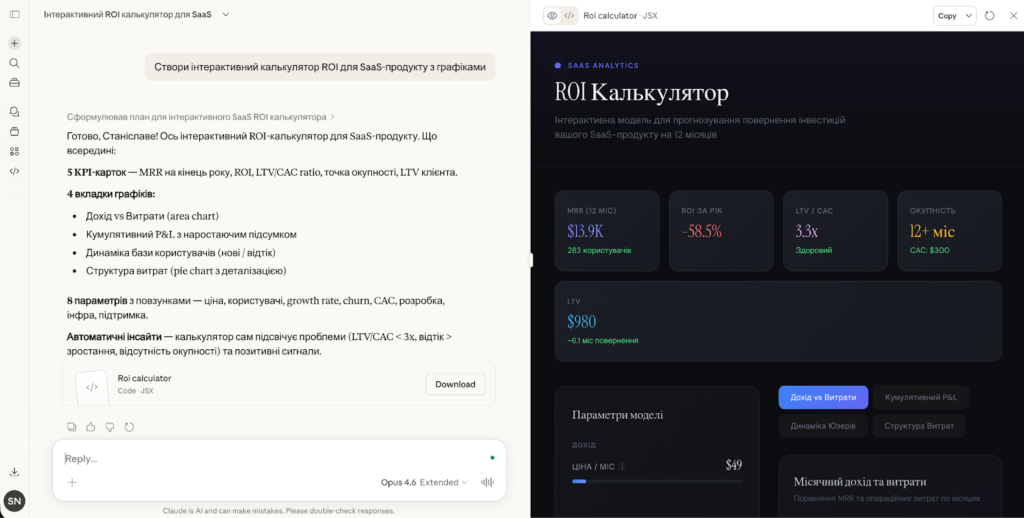Switch artifact to code view toggle
The height and width of the screenshot is (518, 1024).
coord(569,16)
